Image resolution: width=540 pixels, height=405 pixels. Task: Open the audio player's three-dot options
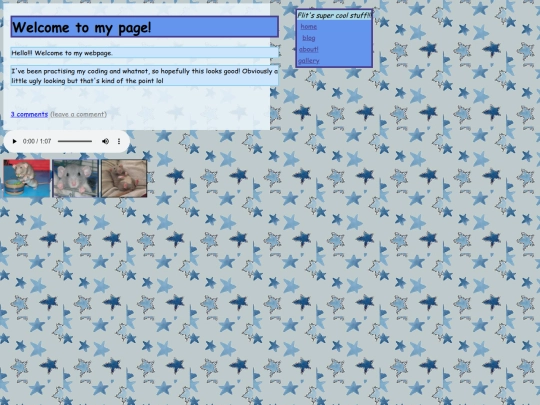(x=119, y=141)
